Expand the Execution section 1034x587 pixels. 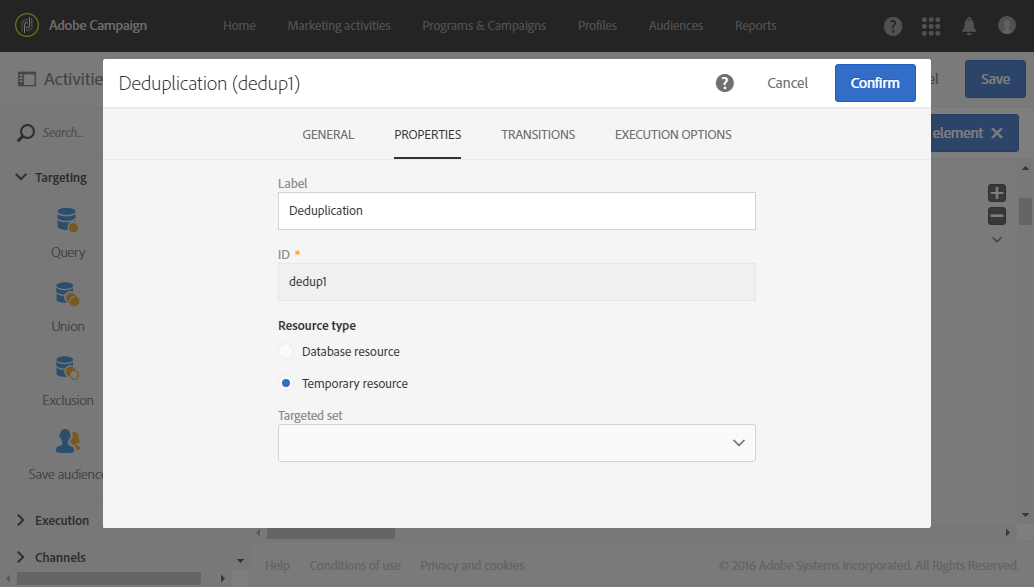click(x=21, y=520)
